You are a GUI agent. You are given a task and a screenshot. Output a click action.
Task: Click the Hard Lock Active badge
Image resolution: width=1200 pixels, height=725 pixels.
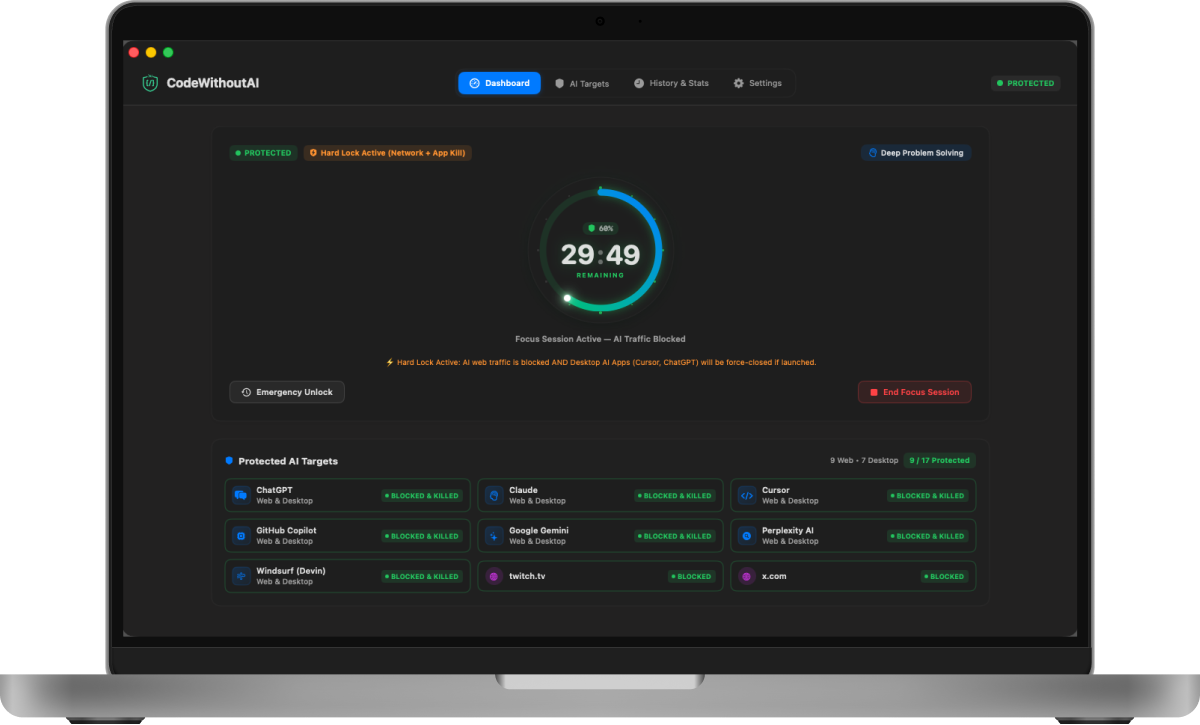pyautogui.click(x=387, y=153)
